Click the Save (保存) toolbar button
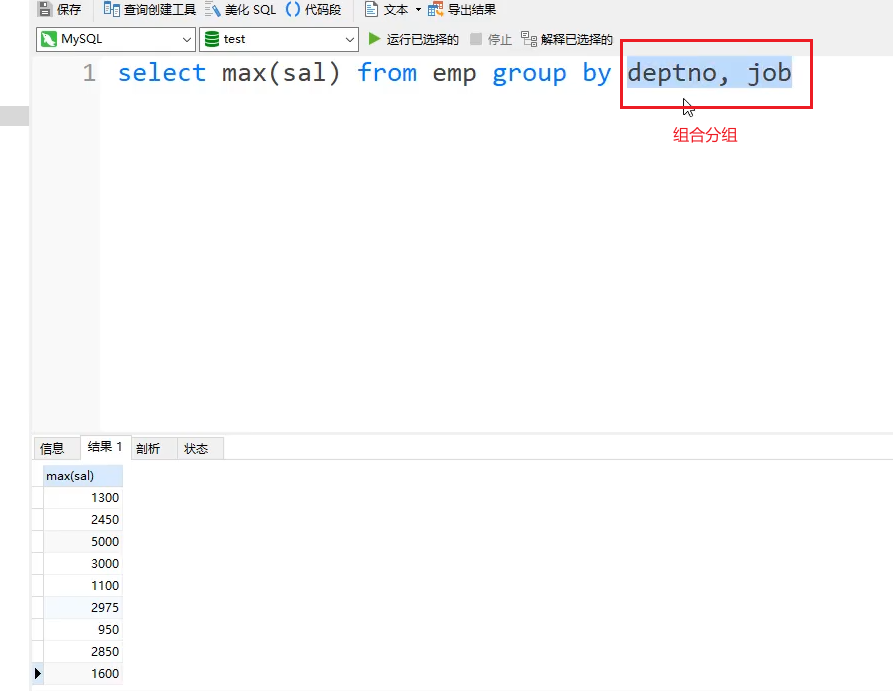The width and height of the screenshot is (893, 691). click(x=59, y=9)
